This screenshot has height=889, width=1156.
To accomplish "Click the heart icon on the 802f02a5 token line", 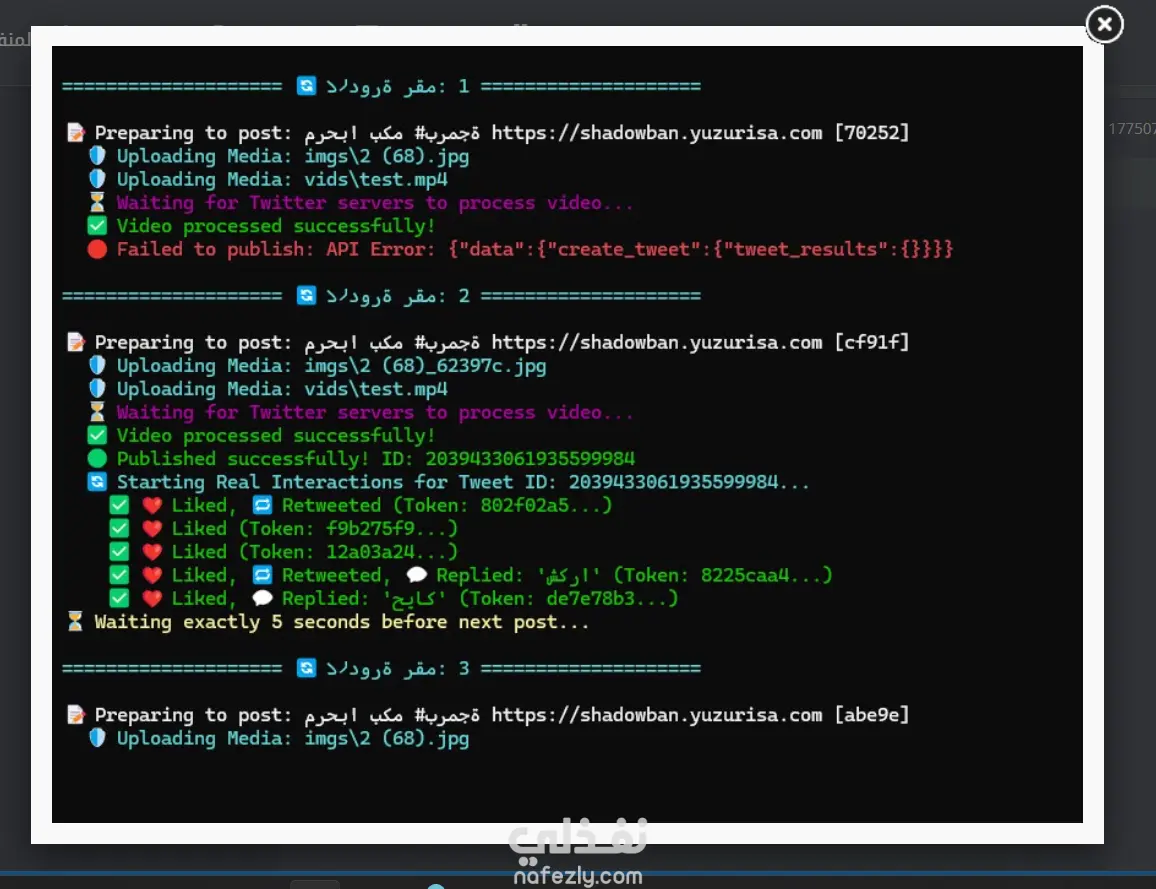I will pyautogui.click(x=152, y=506).
